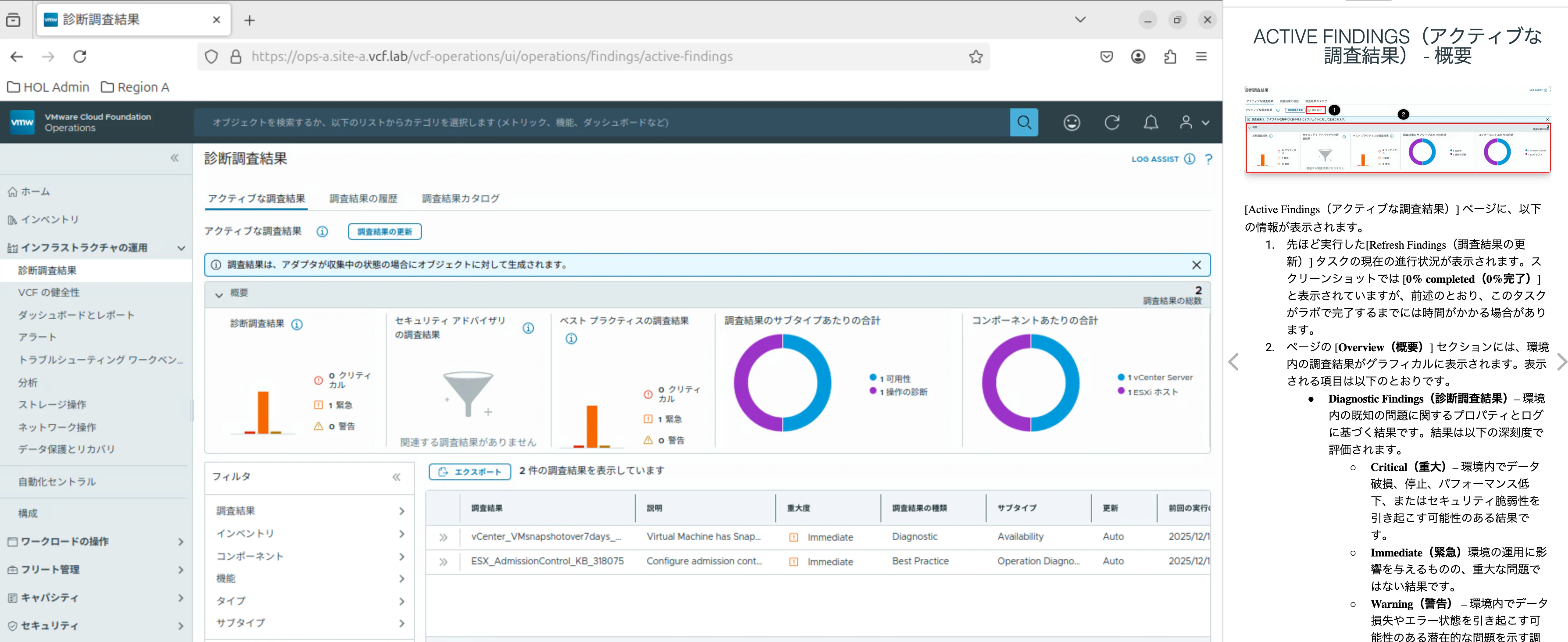Open a new browser tab
Image resolution: width=1568 pixels, height=642 pixels.
(x=249, y=20)
